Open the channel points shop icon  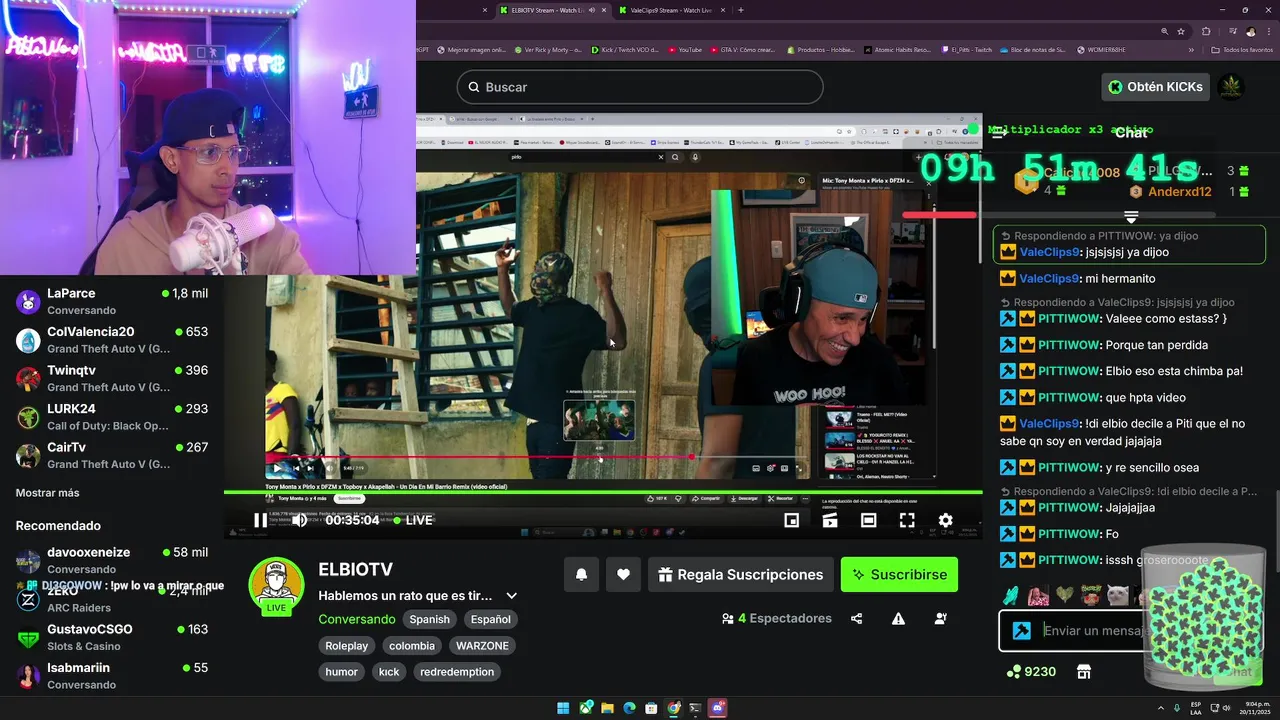pos(1083,672)
